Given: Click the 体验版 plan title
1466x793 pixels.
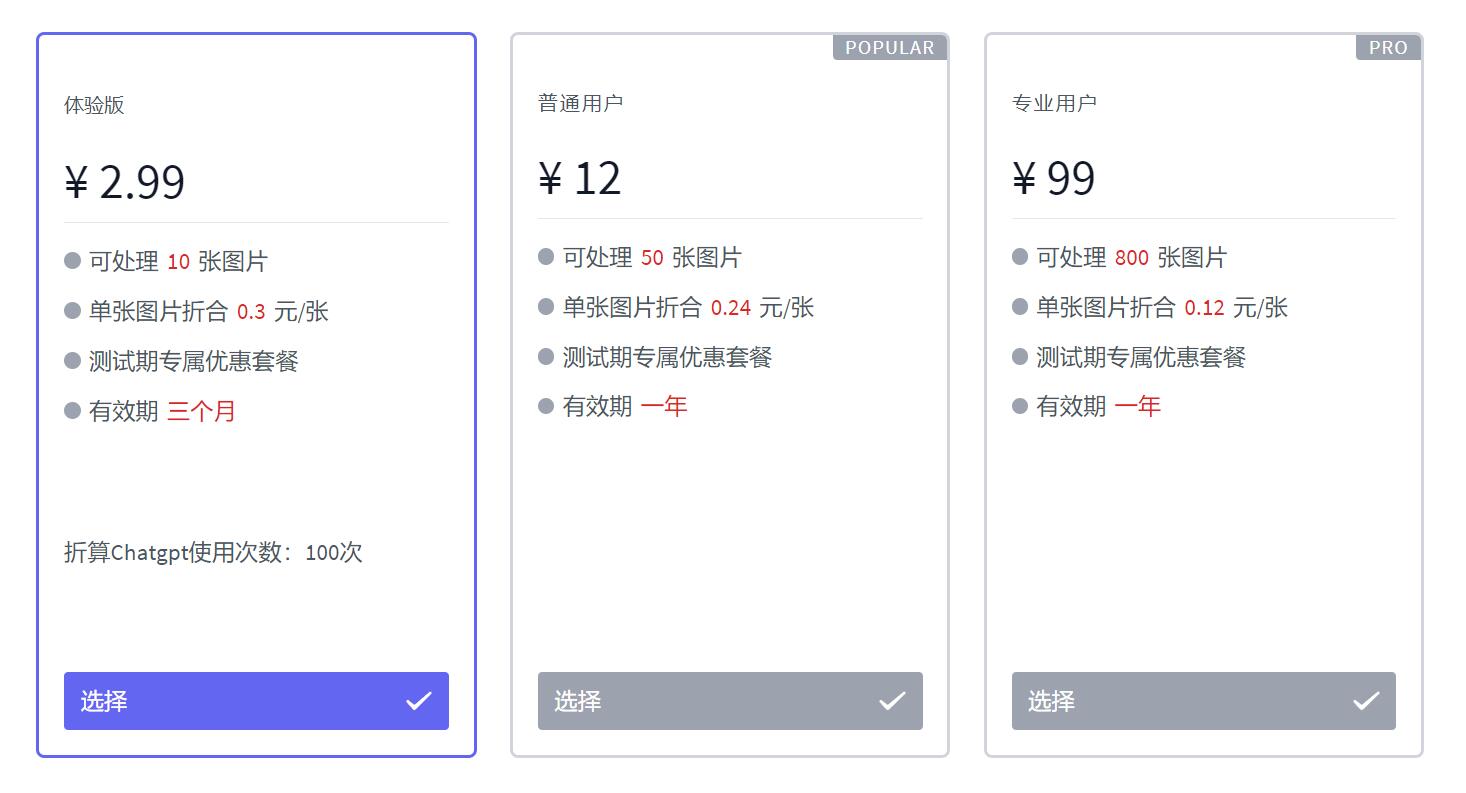Looking at the screenshot, I should coord(94,105).
